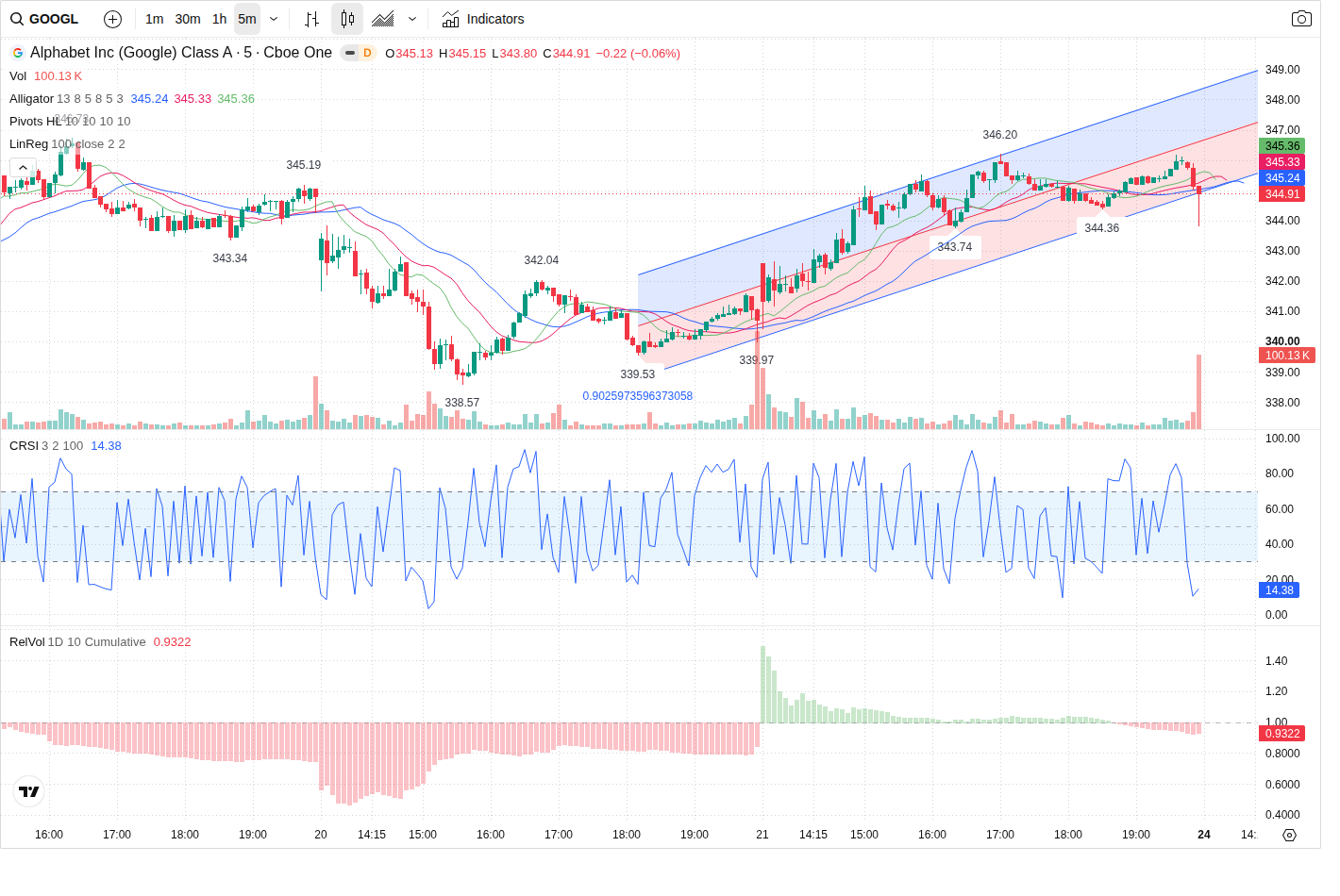Click the market status dash badge
The image size is (1340, 896).
350,53
